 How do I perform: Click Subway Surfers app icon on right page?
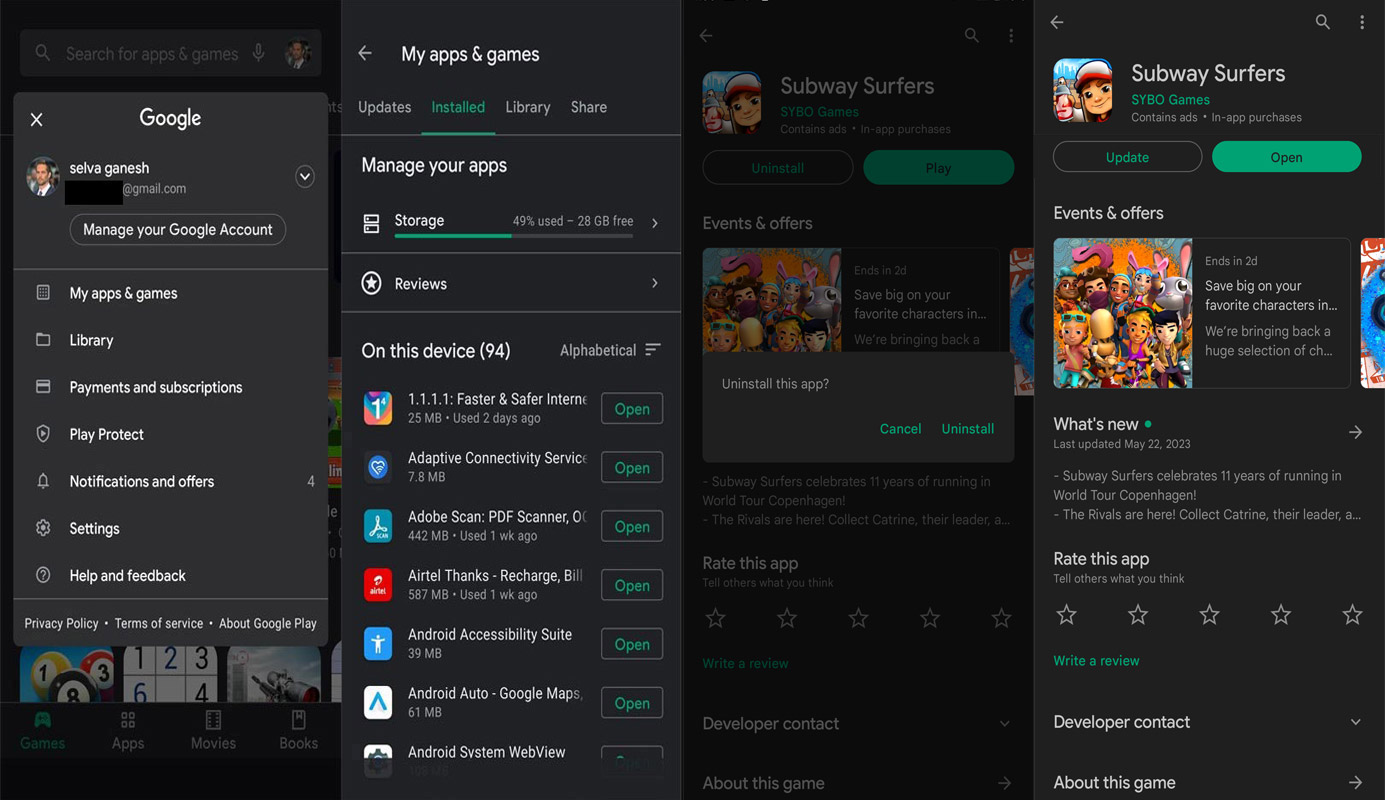point(1083,90)
